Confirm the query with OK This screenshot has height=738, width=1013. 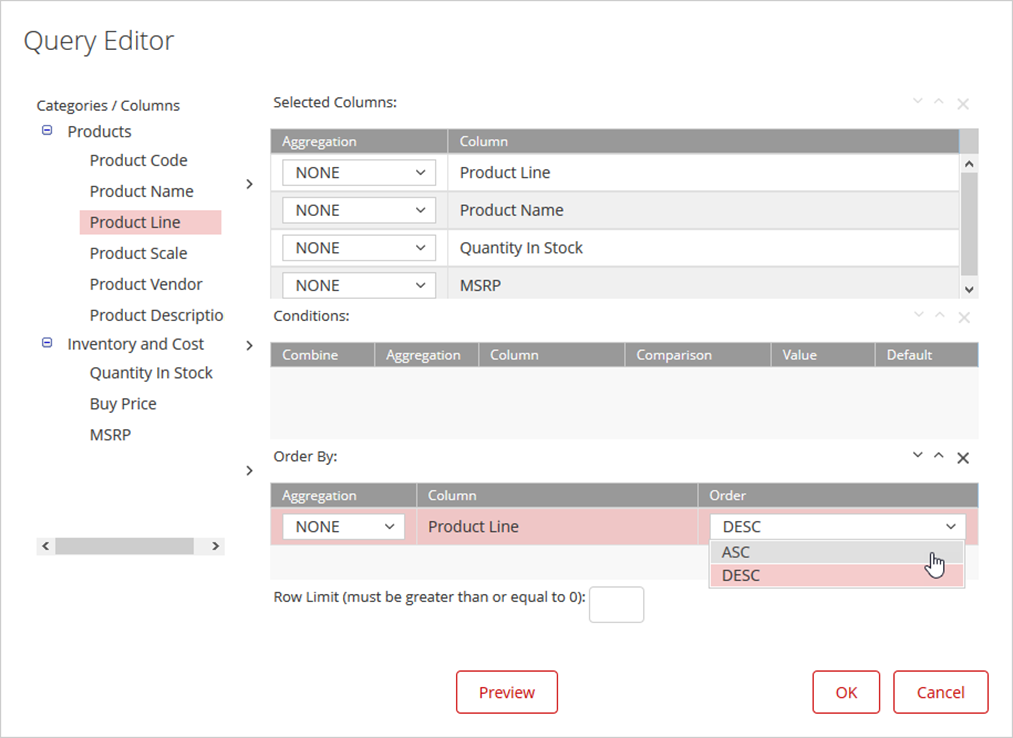tap(846, 692)
